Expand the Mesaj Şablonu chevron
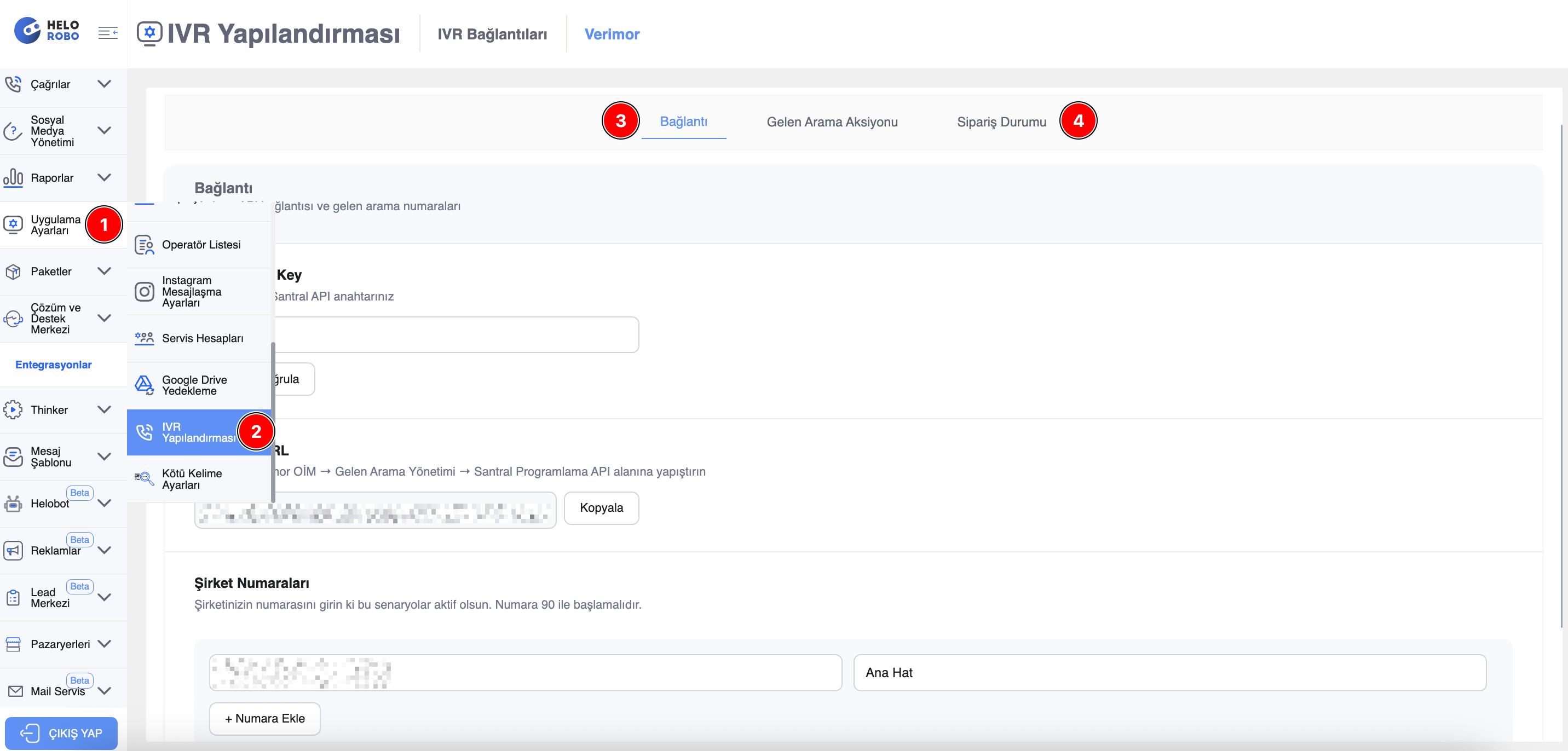The height and width of the screenshot is (751, 1568). (105, 457)
